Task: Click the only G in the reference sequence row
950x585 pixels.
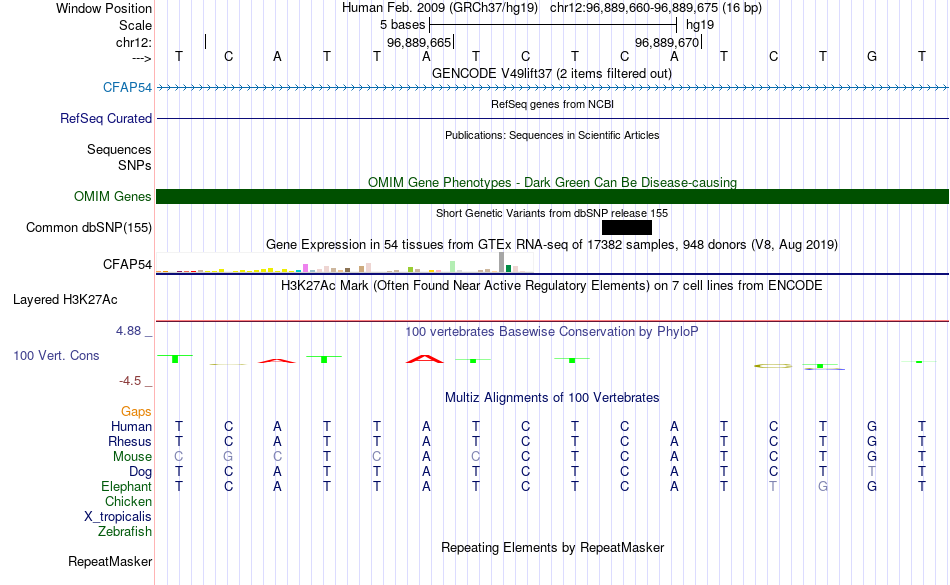Action: (872, 56)
